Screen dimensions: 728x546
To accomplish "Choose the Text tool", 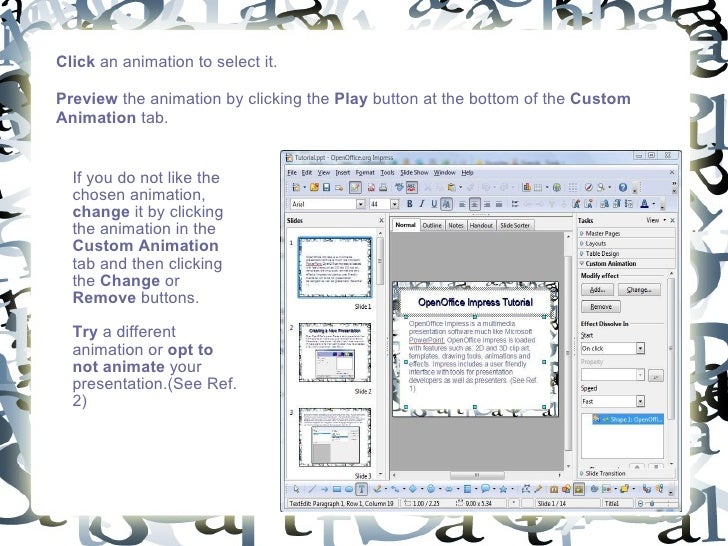I will pos(362,489).
